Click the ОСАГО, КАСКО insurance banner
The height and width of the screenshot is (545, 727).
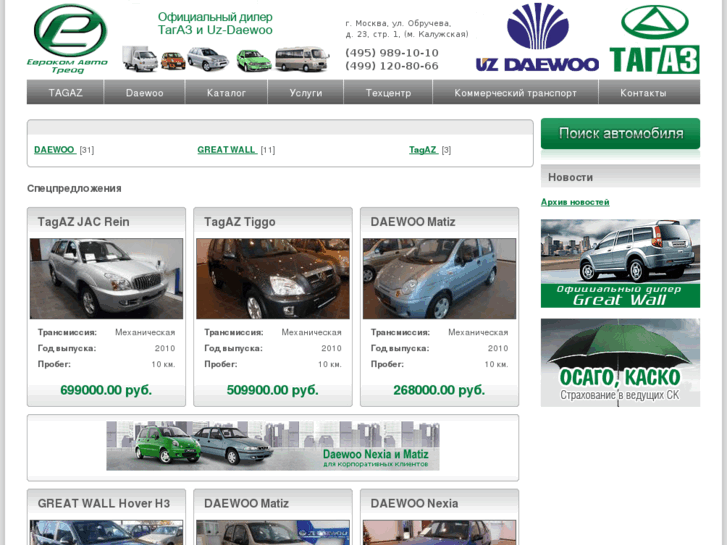point(620,362)
